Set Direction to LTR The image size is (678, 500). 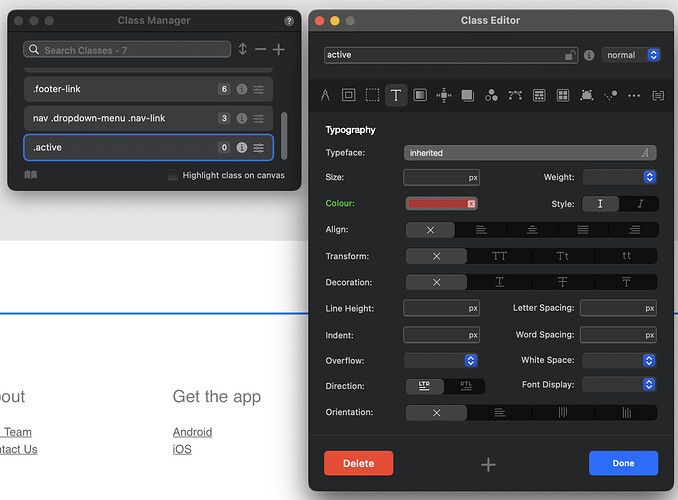pyautogui.click(x=425, y=386)
